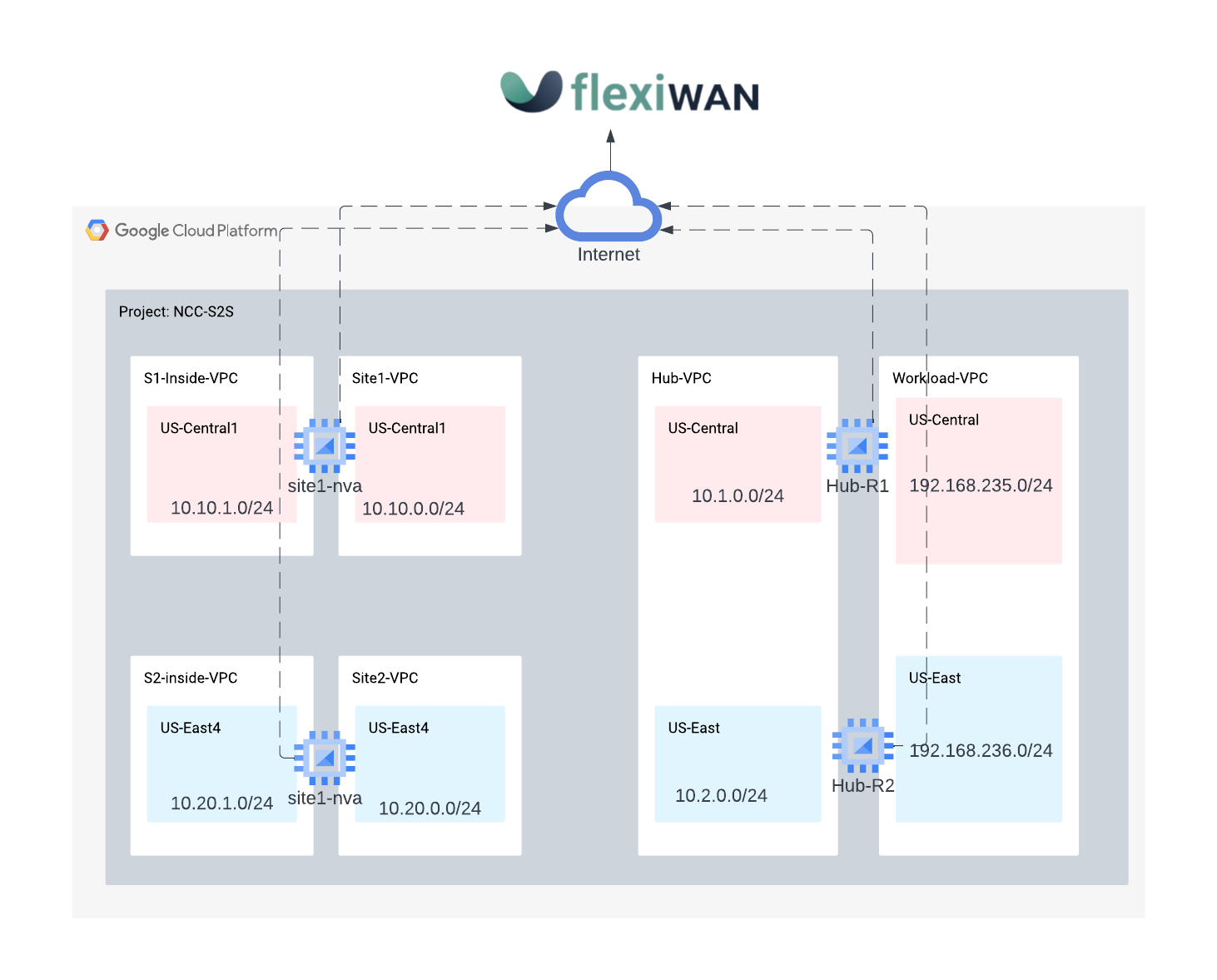
Task: Click the Hub-VPC title label
Action: (681, 378)
